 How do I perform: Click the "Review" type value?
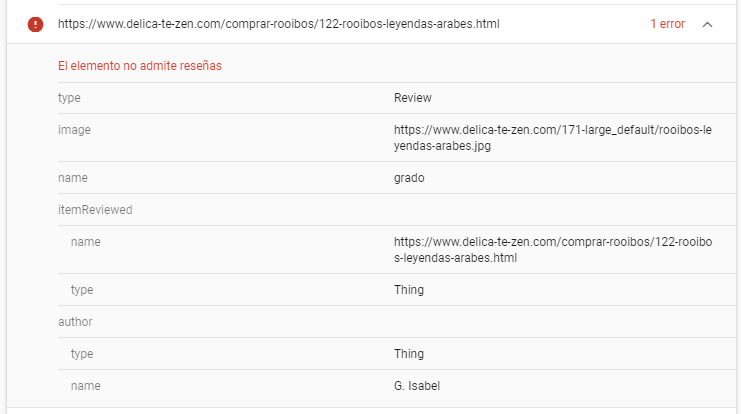click(x=412, y=98)
